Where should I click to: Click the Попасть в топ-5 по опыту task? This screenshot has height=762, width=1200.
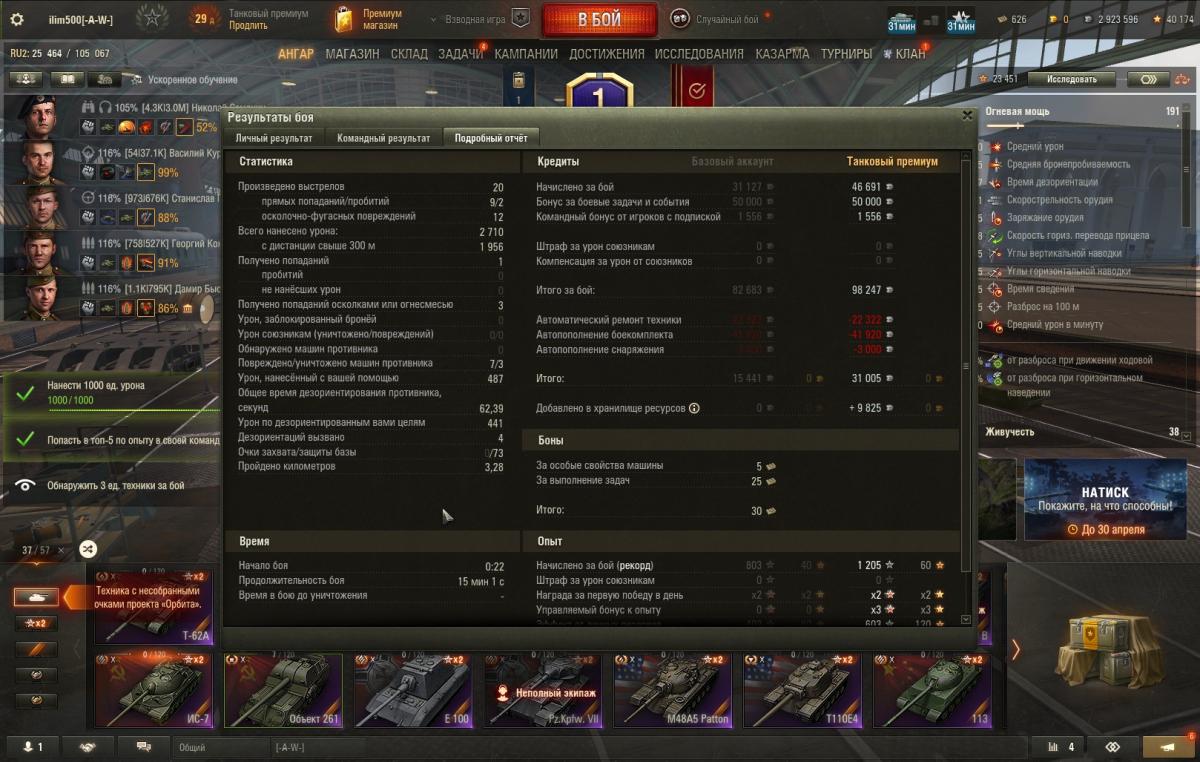[110, 440]
